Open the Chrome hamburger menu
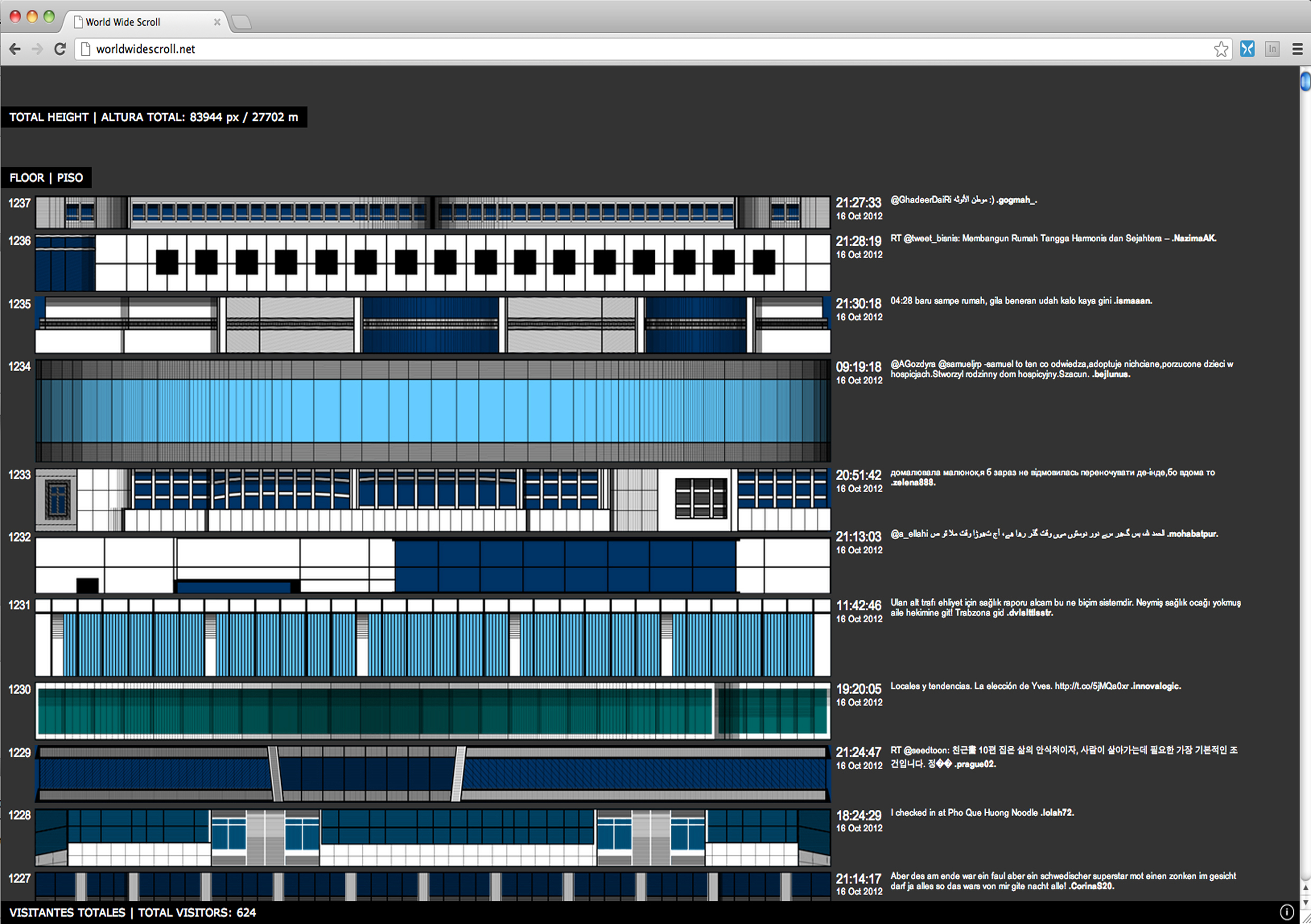 click(1297, 49)
